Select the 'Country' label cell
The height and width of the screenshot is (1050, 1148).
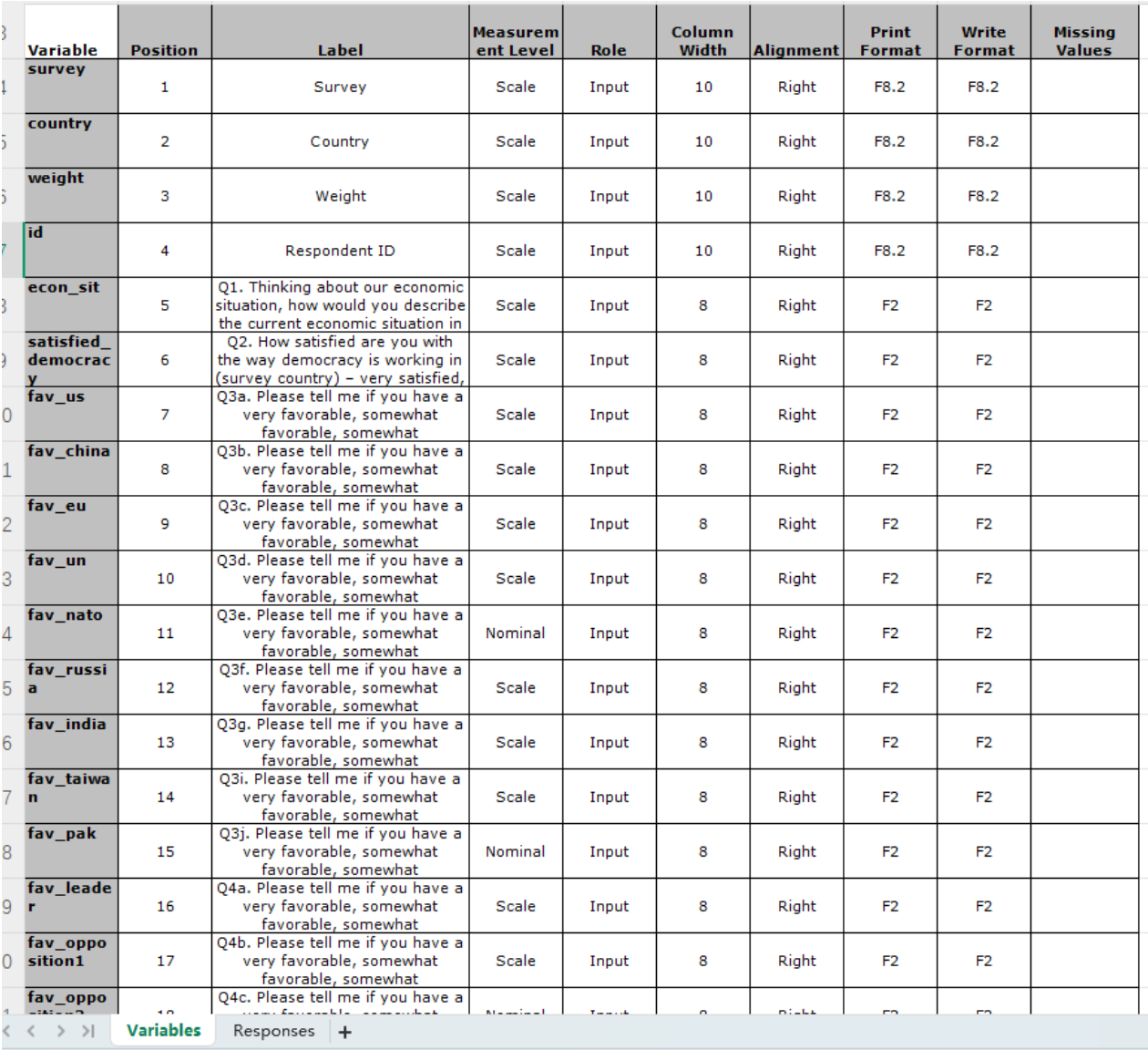point(341,141)
